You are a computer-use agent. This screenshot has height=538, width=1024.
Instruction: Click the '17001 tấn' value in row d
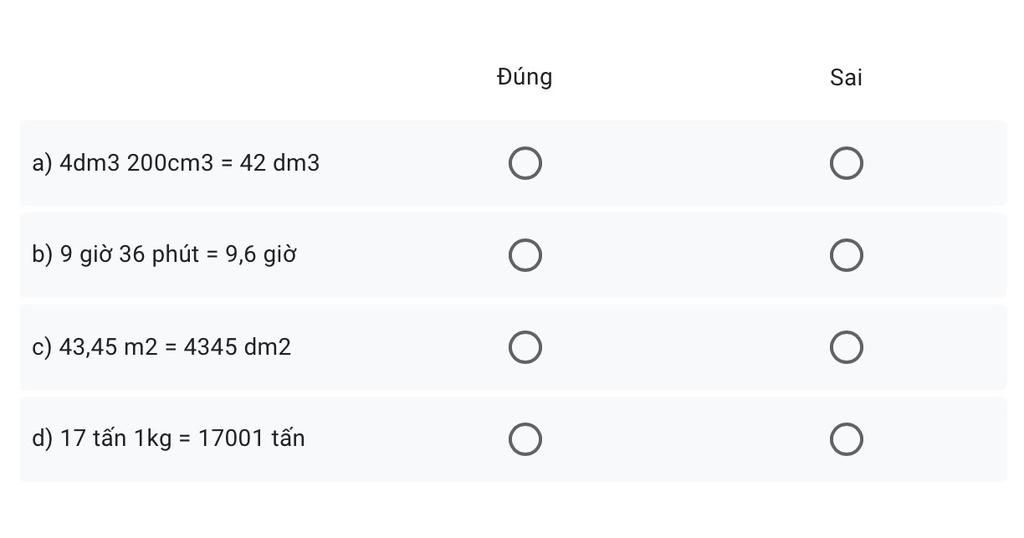[x=251, y=438]
